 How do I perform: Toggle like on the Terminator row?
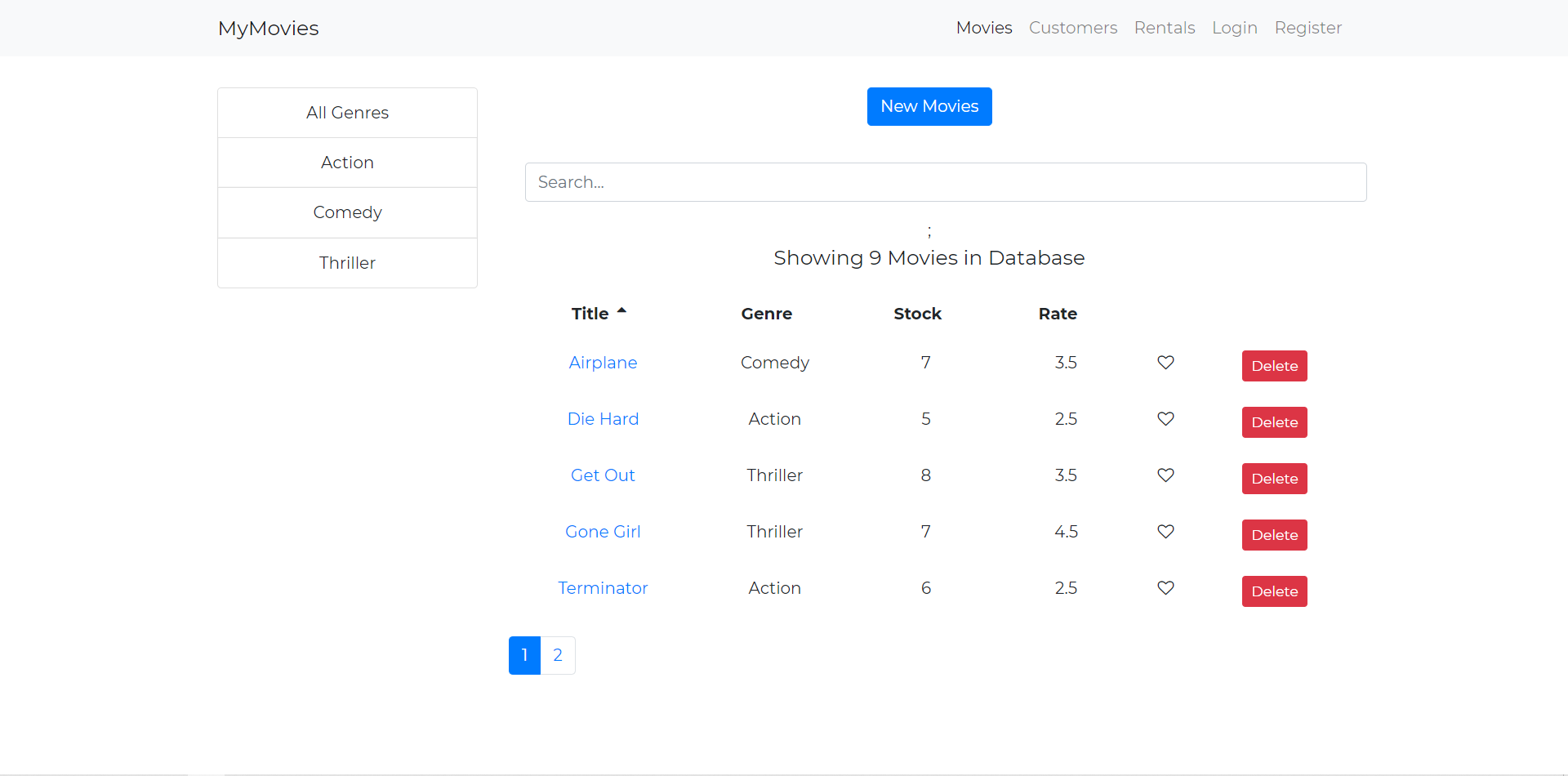(1165, 588)
